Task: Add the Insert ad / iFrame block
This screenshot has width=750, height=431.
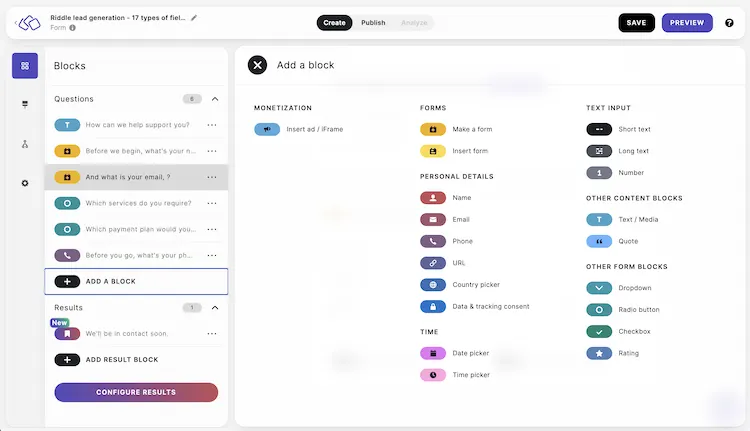Action: coord(298,129)
